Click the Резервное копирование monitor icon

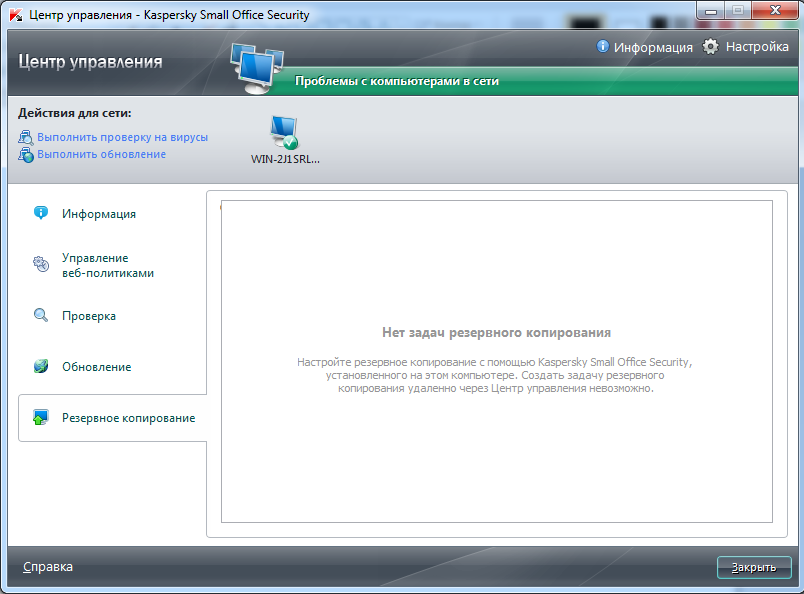[41, 418]
